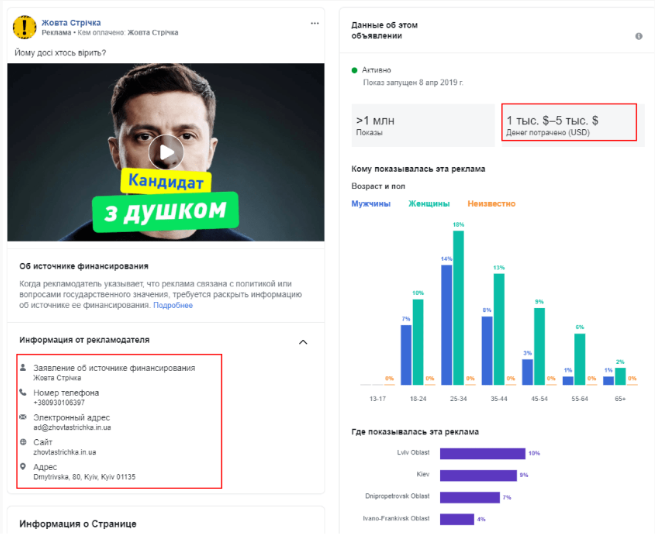Image resolution: width=655 pixels, height=542 pixels.
Task: Click the Kiev 9% bar
Action: (x=478, y=475)
